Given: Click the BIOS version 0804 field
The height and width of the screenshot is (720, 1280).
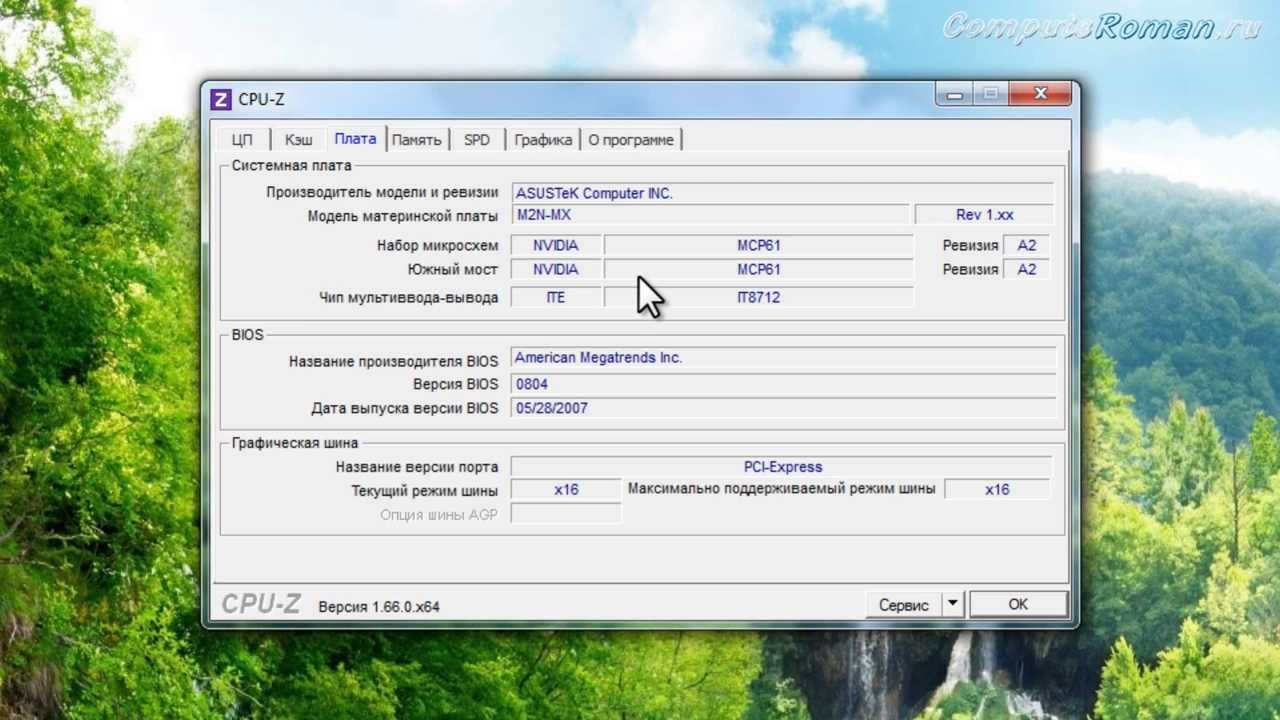Looking at the screenshot, I should point(783,384).
